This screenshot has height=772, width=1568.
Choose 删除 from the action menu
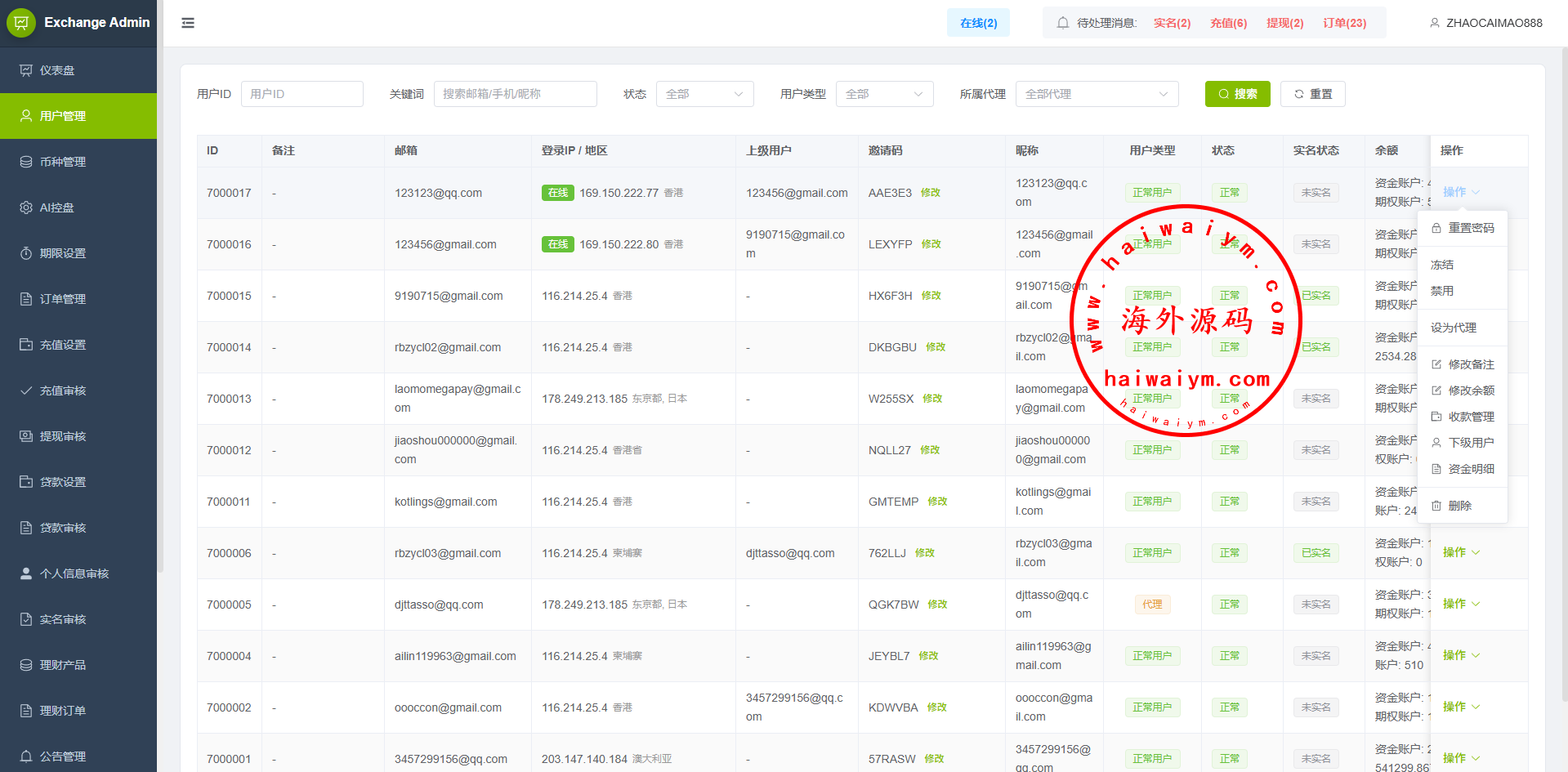click(x=1459, y=506)
